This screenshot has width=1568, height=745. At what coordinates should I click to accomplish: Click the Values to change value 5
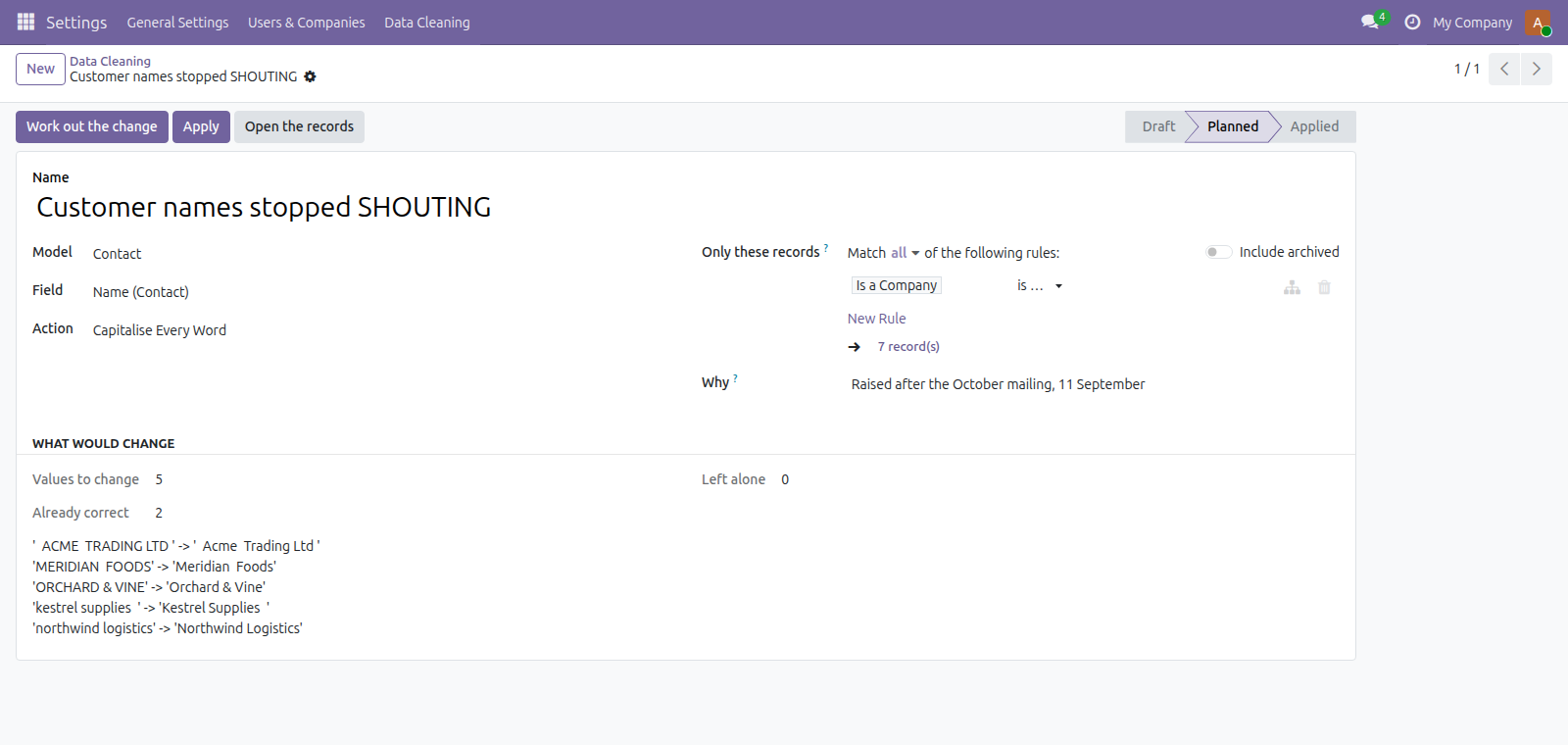click(x=159, y=479)
